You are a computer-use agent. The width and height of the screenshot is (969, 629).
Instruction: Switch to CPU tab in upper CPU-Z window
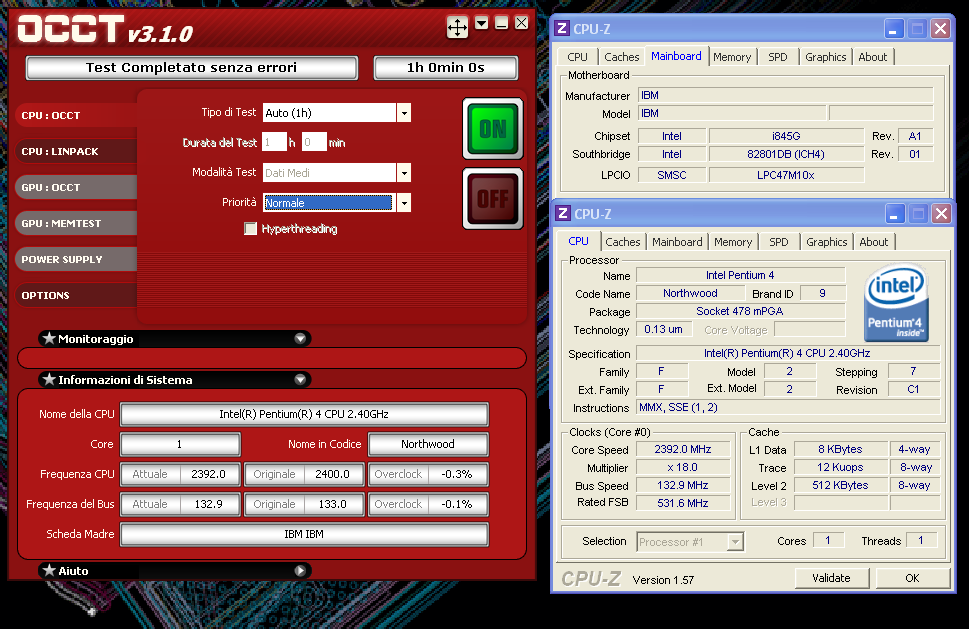click(x=577, y=57)
